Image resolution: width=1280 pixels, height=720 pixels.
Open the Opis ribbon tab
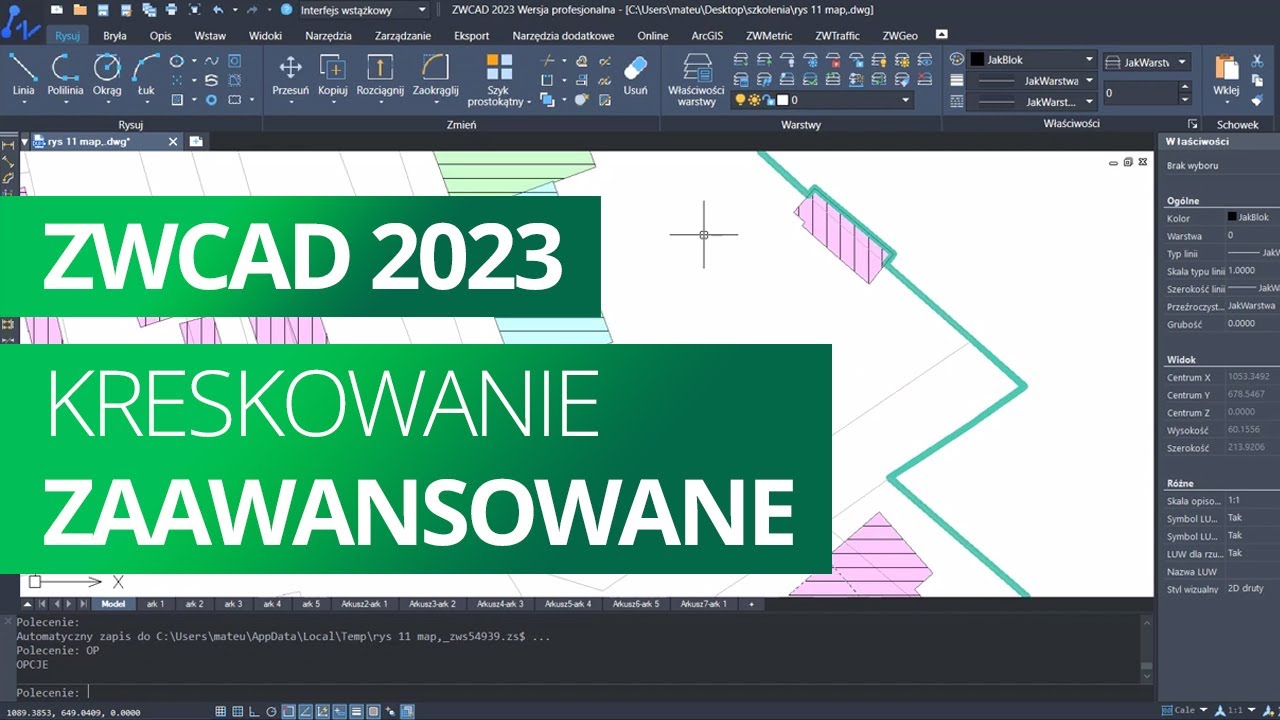160,36
